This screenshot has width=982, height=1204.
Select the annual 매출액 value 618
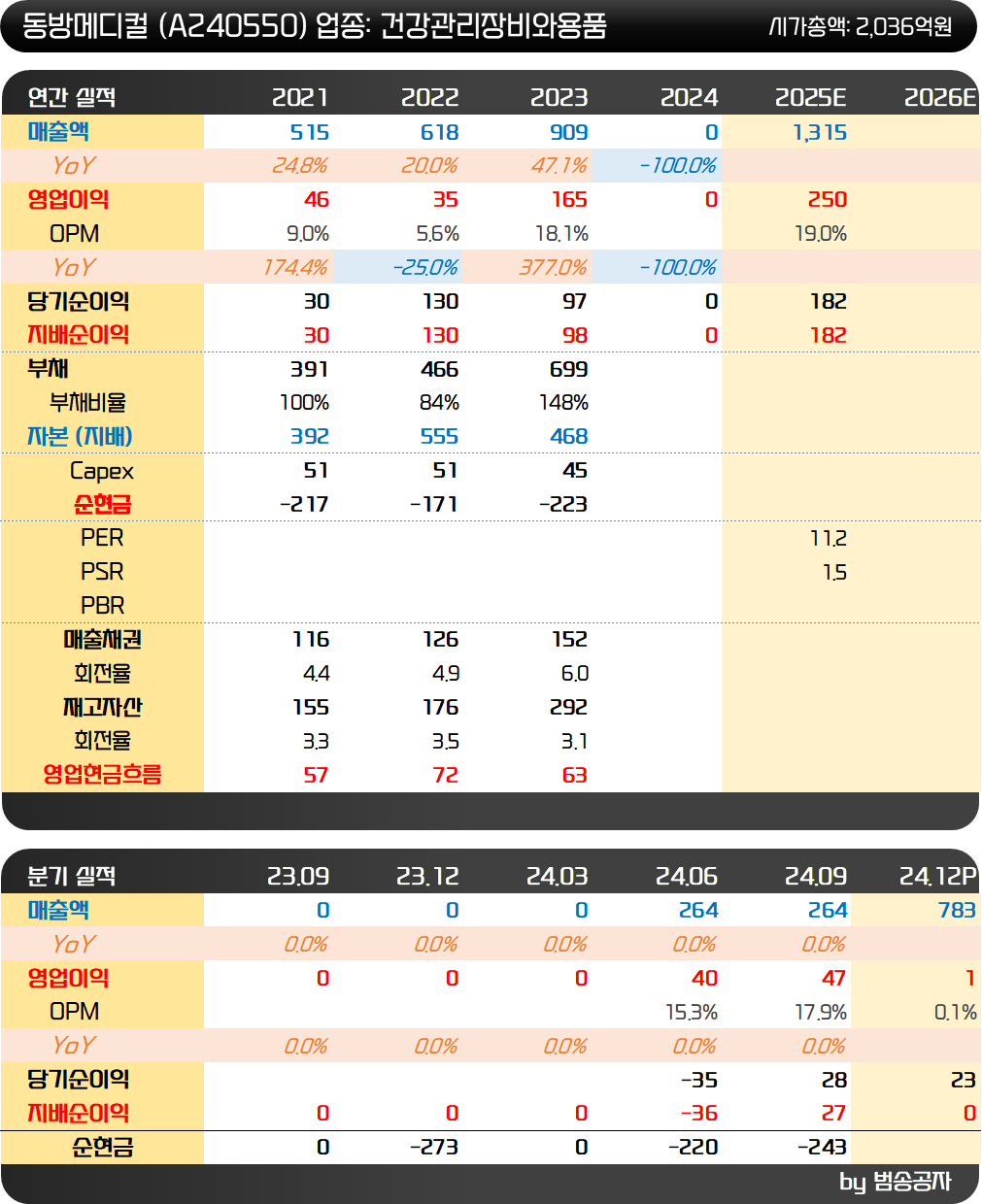click(x=439, y=132)
